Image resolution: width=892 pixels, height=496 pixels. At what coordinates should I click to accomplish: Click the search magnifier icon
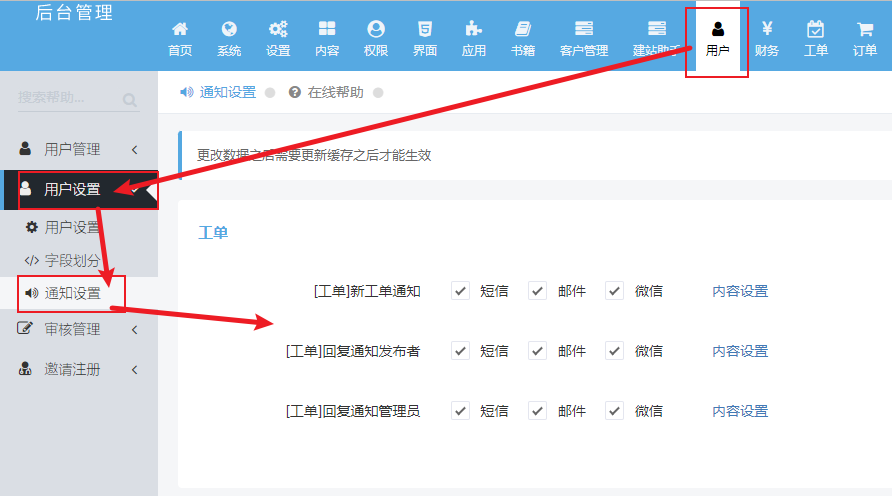pos(130,100)
